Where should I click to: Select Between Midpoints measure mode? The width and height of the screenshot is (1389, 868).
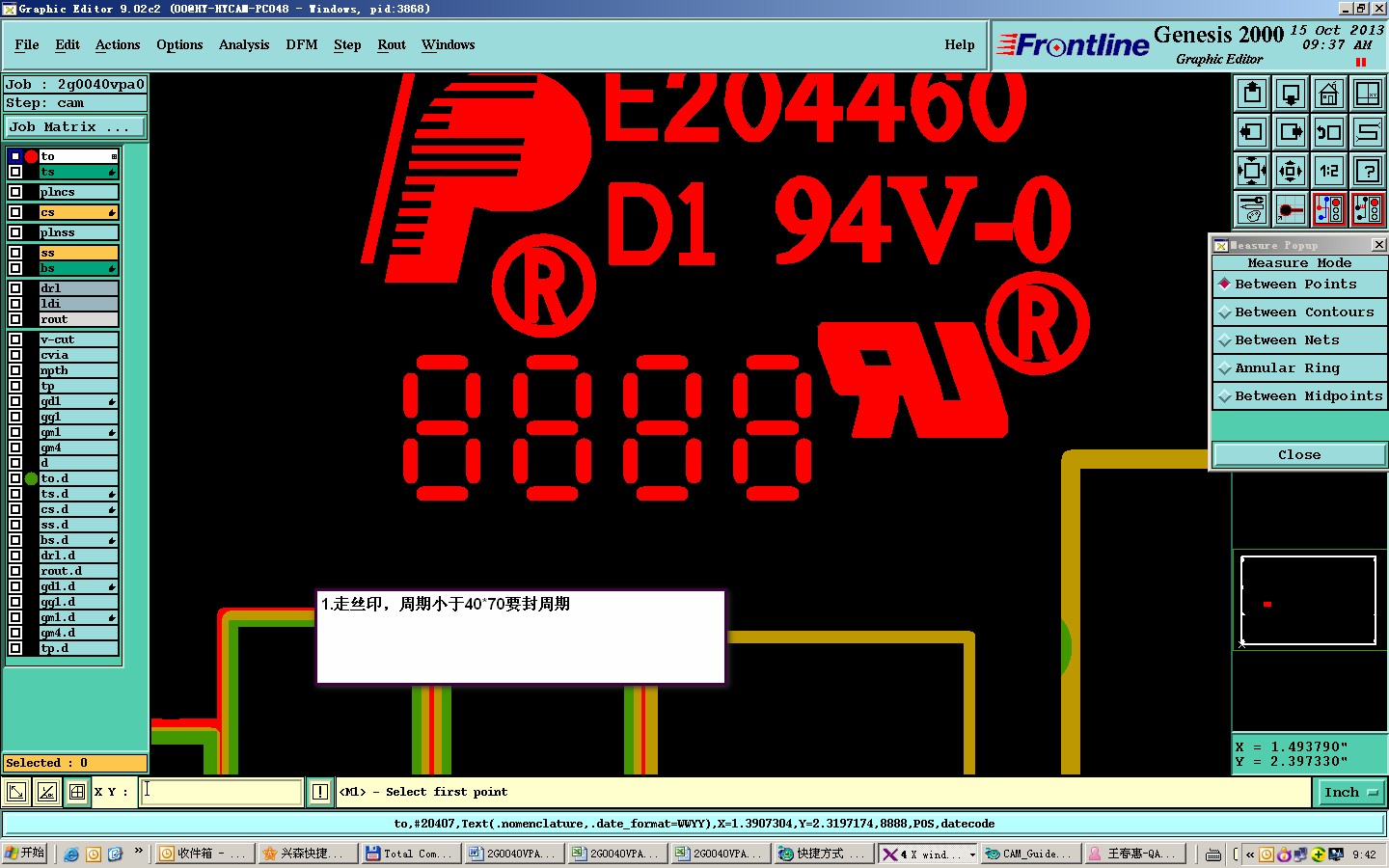click(x=1299, y=396)
